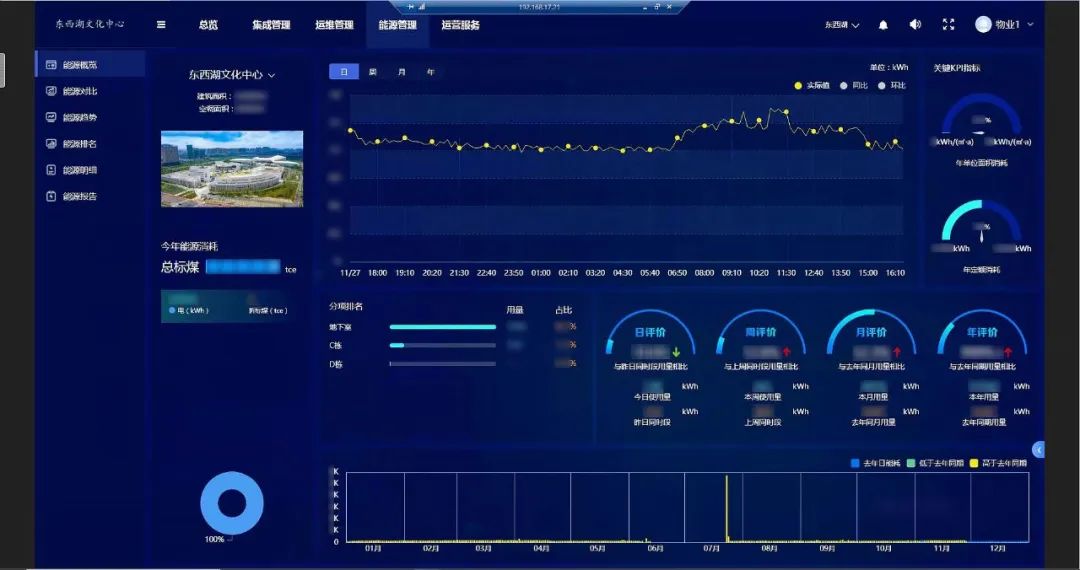Select the 月 time range button
Viewport: 1080px width, 570px height.
(401, 72)
